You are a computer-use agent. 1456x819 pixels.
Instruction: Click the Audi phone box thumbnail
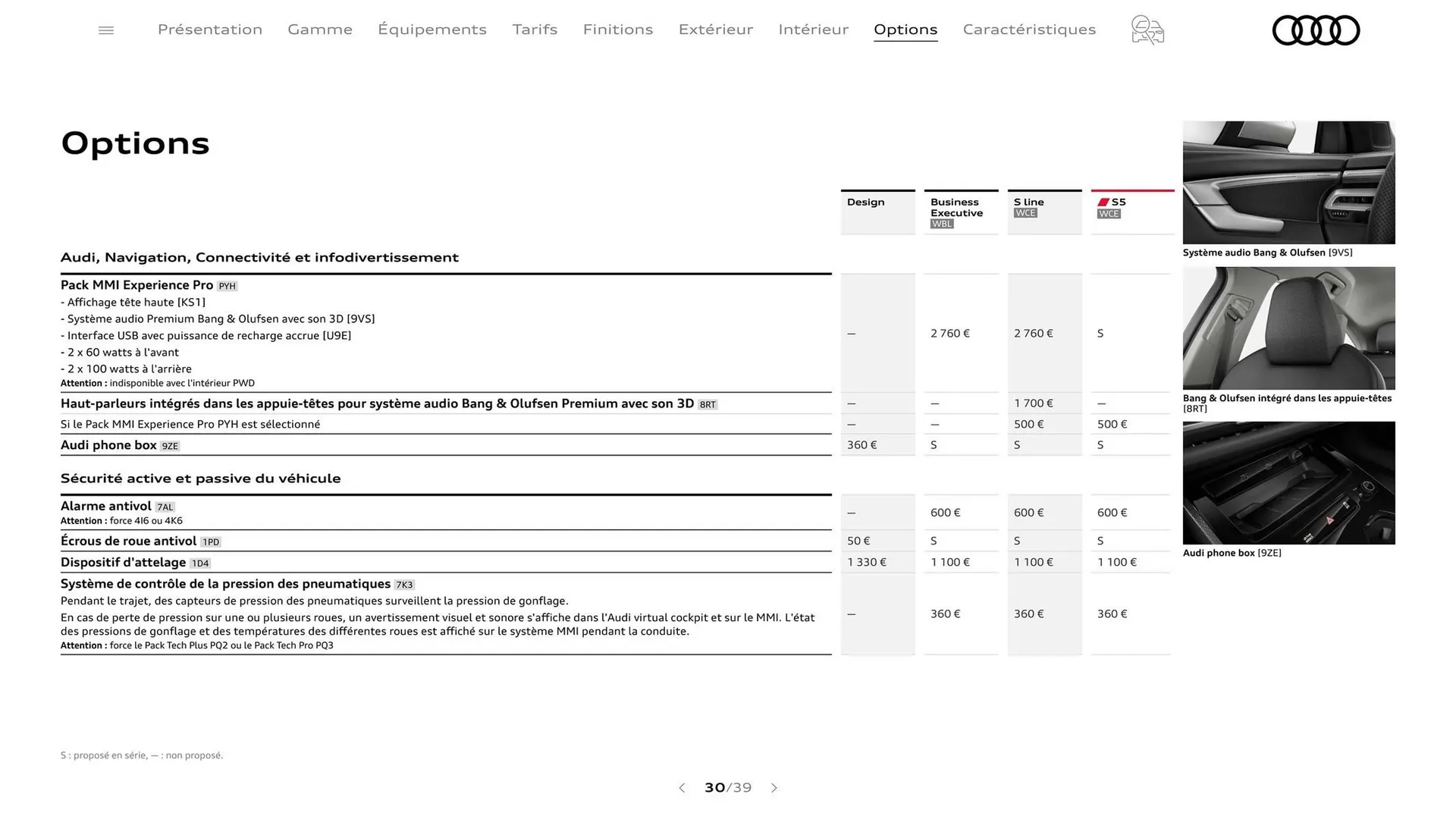point(1288,483)
